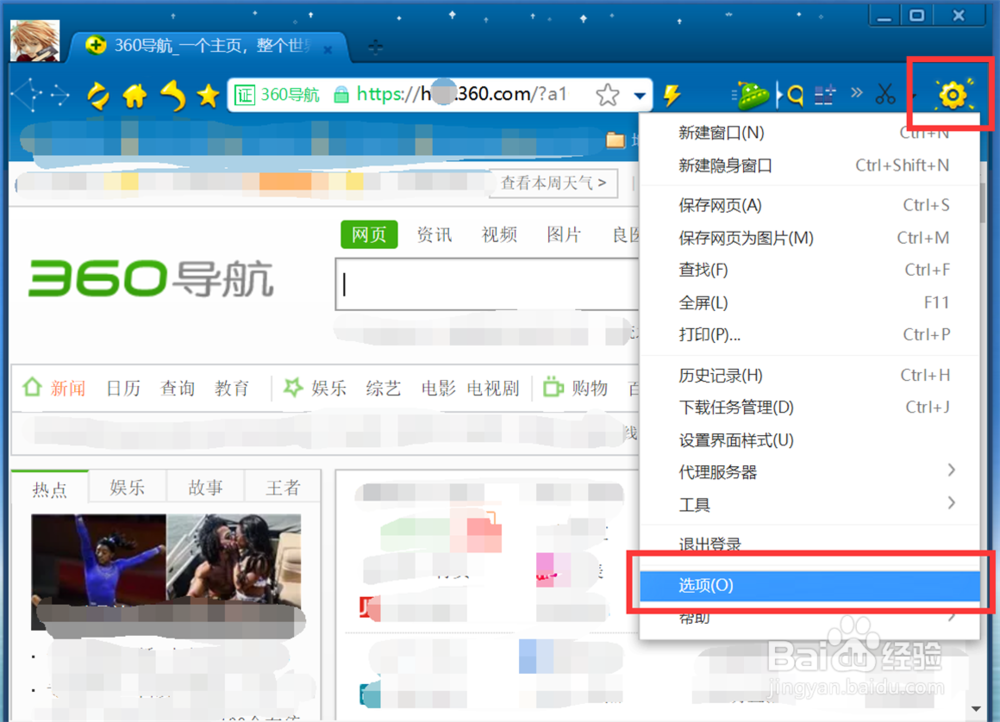Select 退出登录 menu item

tap(809, 544)
